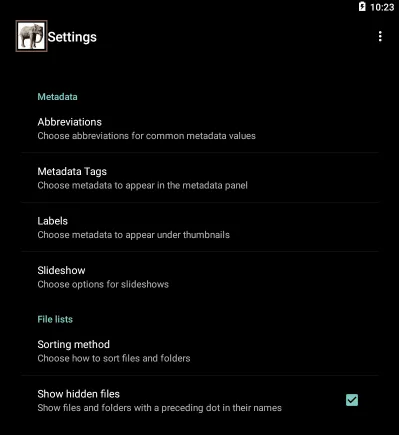Select 'Choose metadata to appear under thumbnails'
The width and height of the screenshot is (399, 435).
[133, 235]
